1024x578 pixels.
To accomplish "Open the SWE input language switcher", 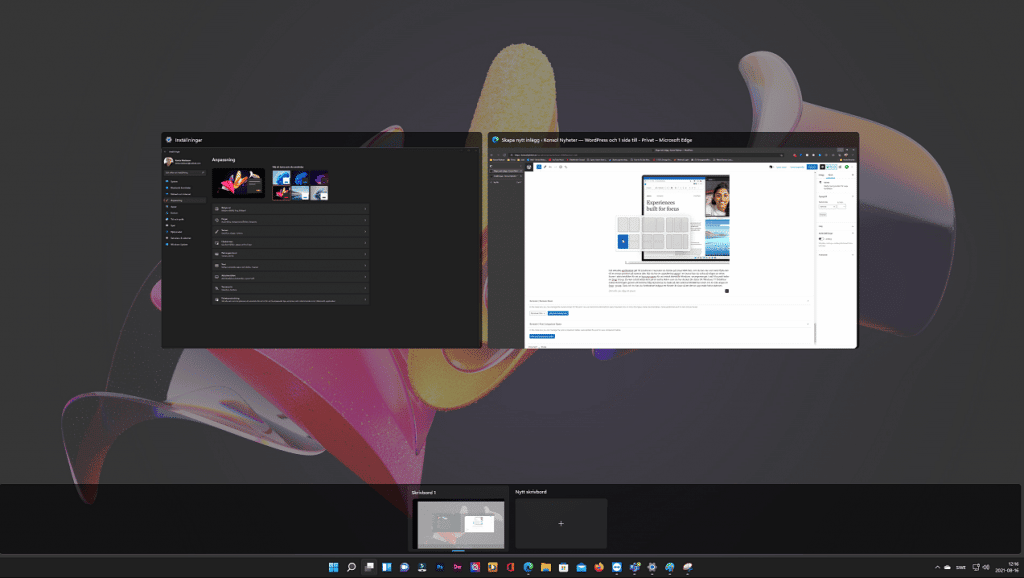I will (961, 567).
